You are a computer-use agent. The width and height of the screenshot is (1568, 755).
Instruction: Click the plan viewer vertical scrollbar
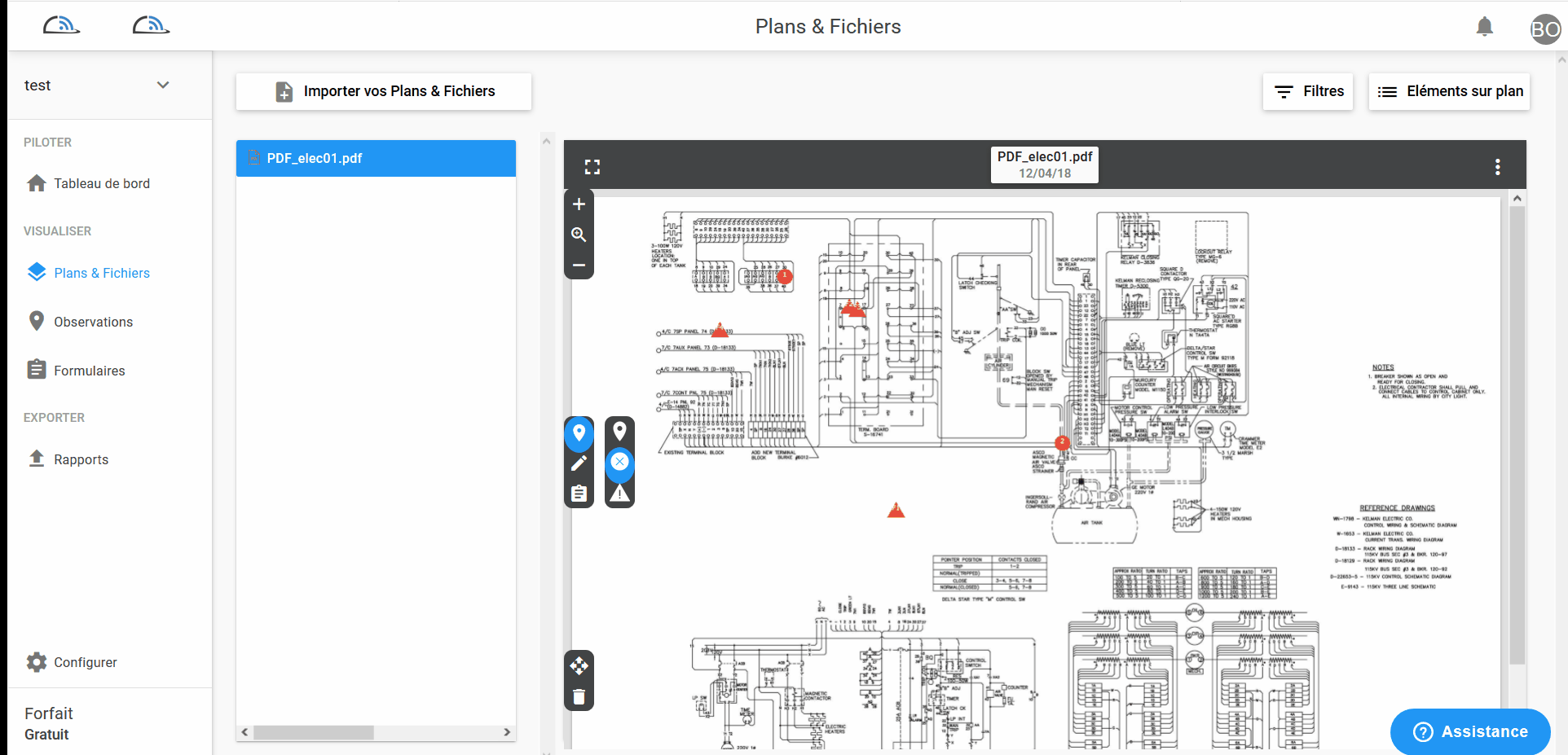[1517, 435]
